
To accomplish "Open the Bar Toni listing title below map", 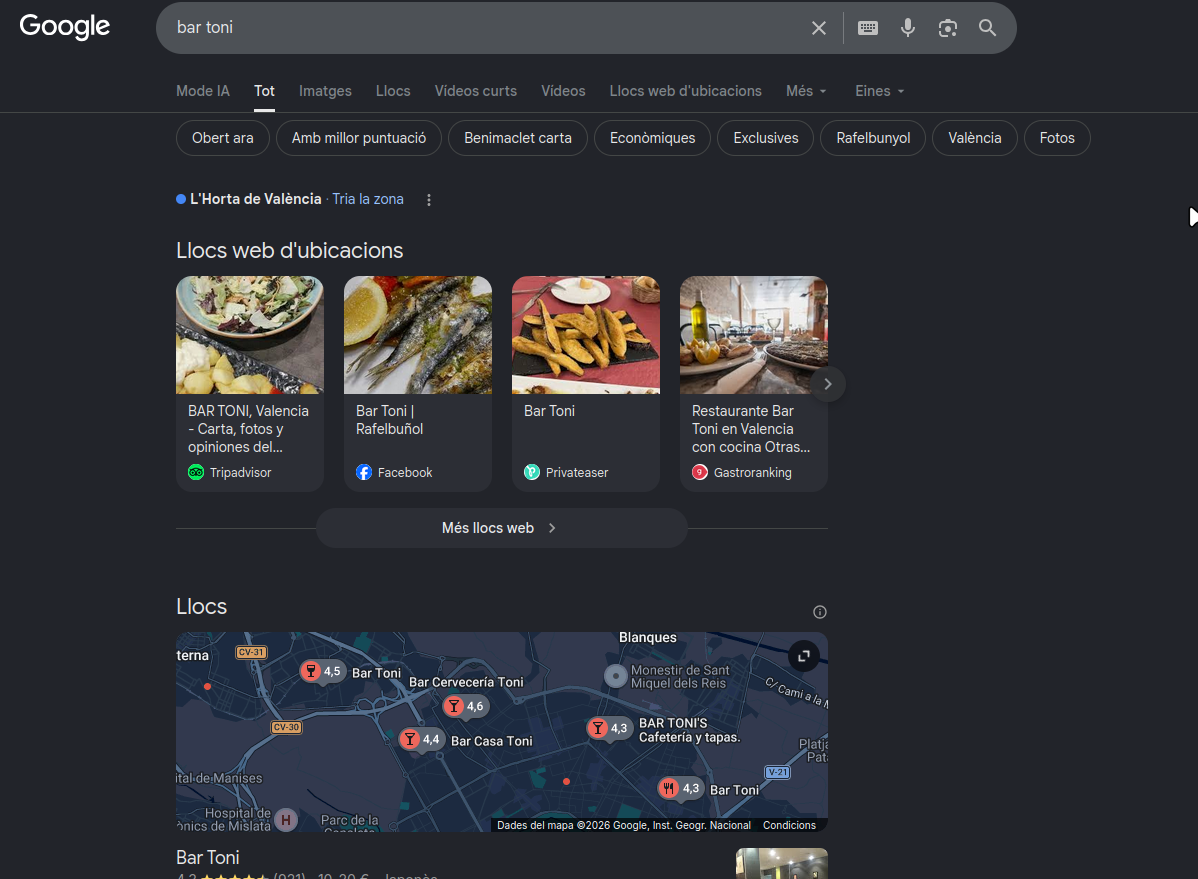I will click(208, 858).
